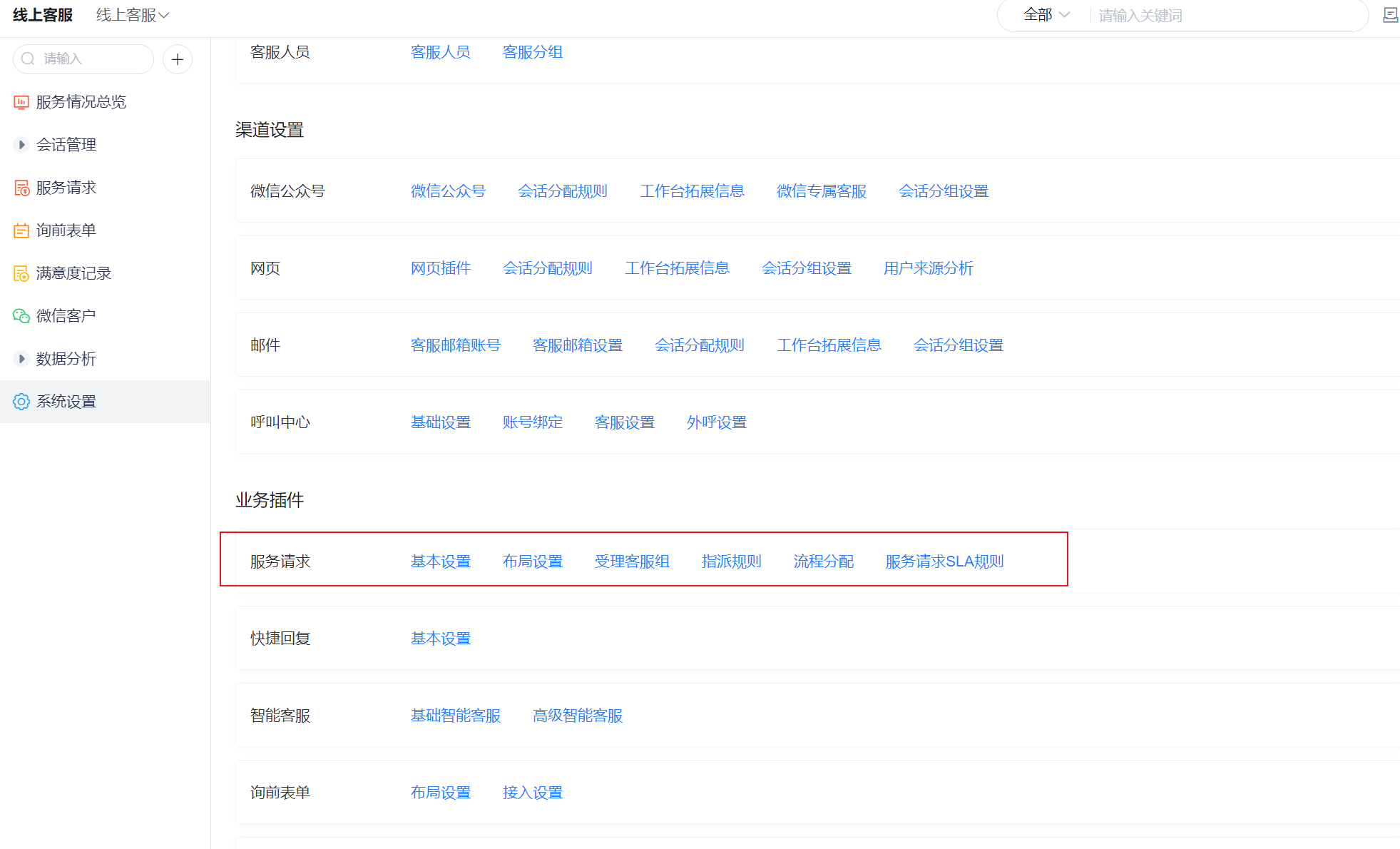
Task: Open the 服务请求SLA规则 link
Action: tap(944, 561)
